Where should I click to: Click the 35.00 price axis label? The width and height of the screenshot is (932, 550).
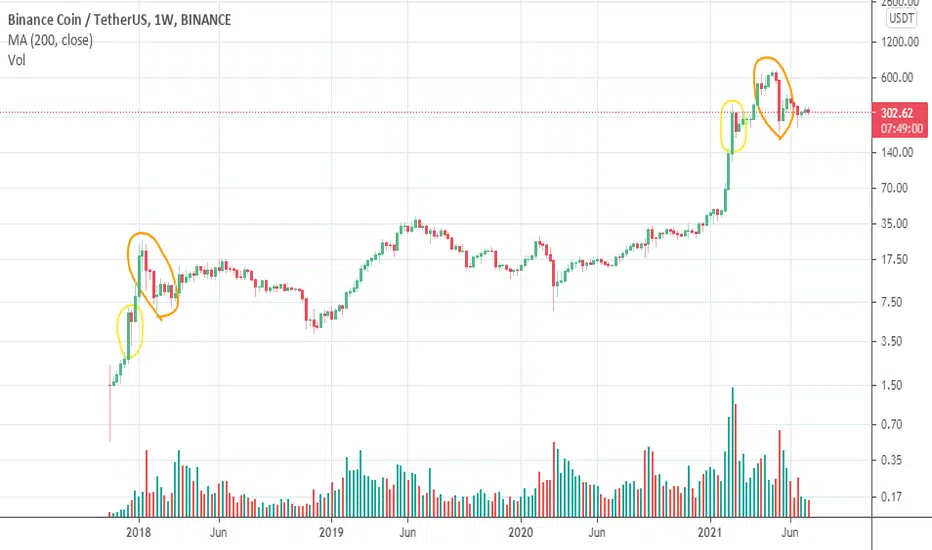point(894,224)
